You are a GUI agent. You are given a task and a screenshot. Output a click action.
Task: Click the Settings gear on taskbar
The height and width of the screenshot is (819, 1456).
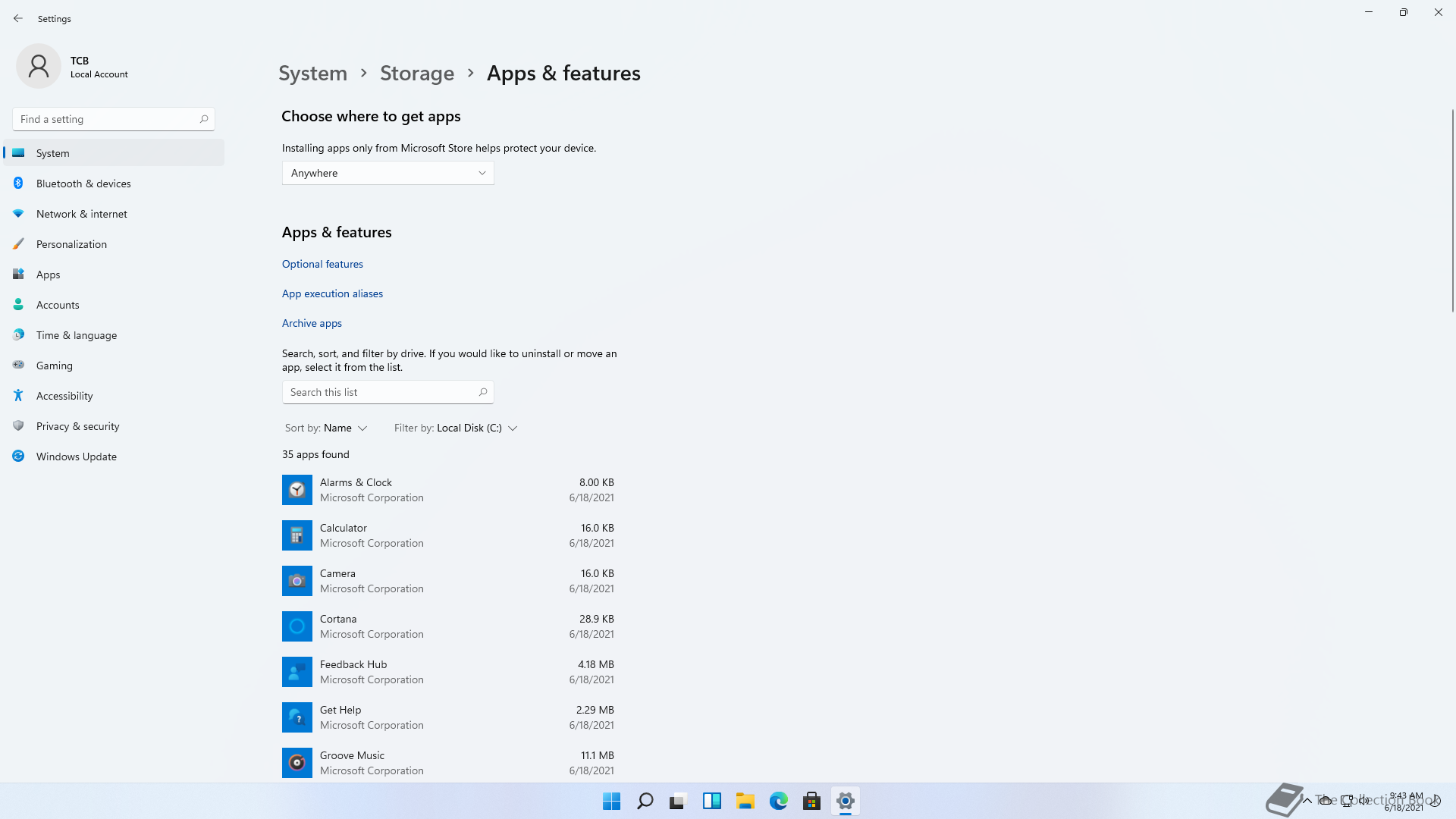click(x=845, y=801)
